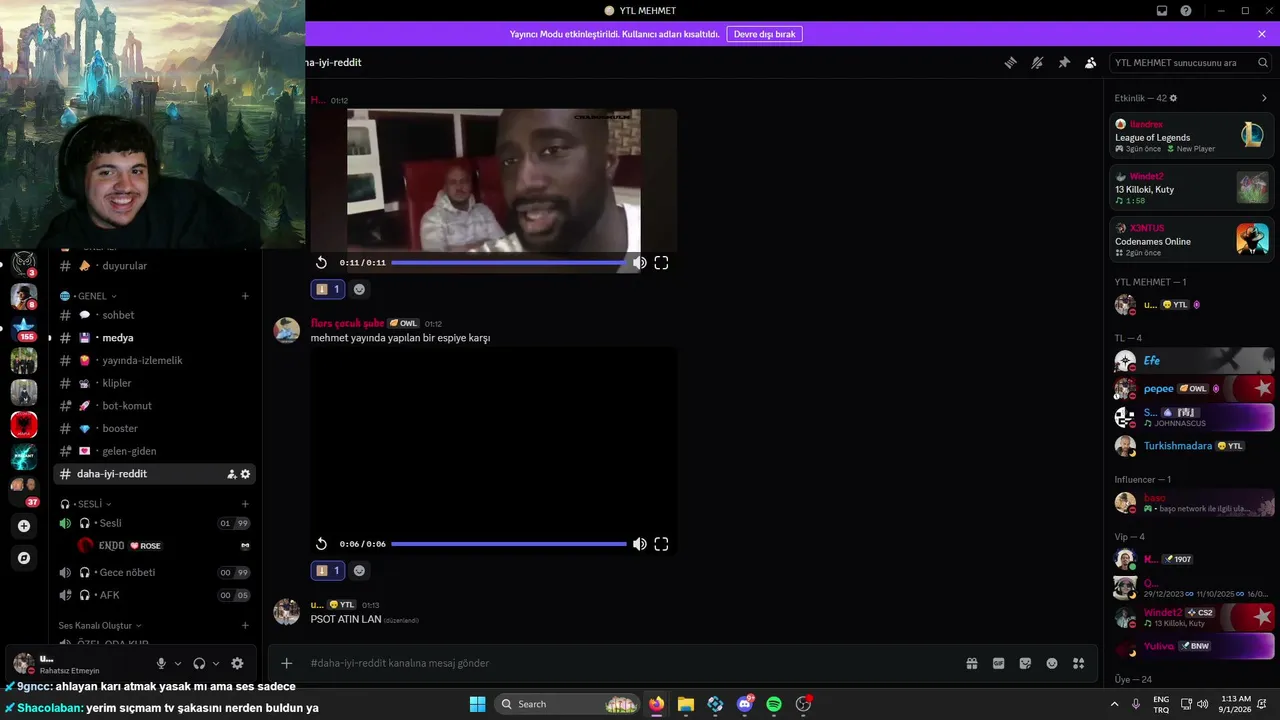Toggle the reaction under the 0:11 video
The image size is (1280, 720).
328,289
